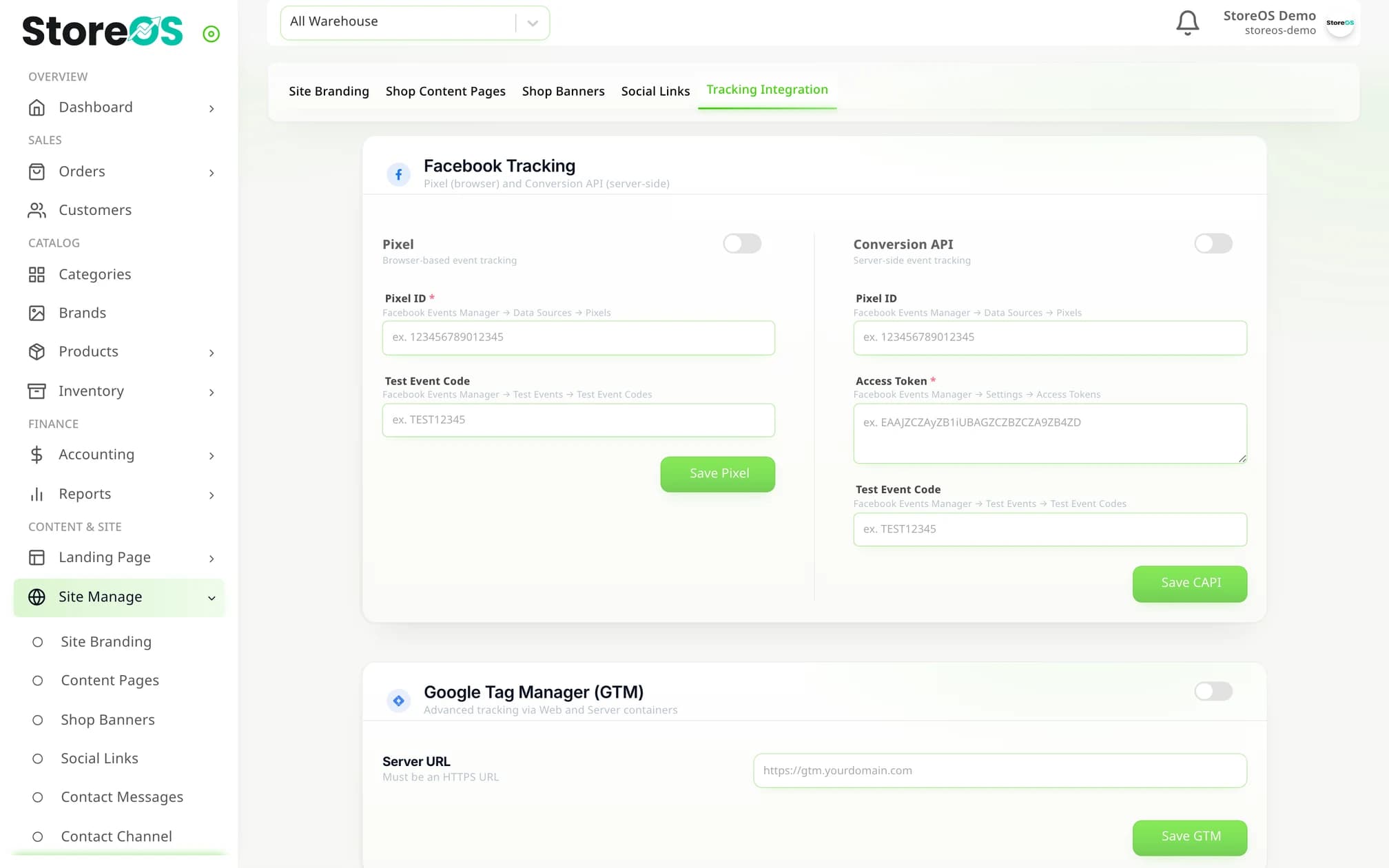This screenshot has height=868, width=1389.
Task: Expand the Reports submenu chevron
Action: click(x=212, y=495)
